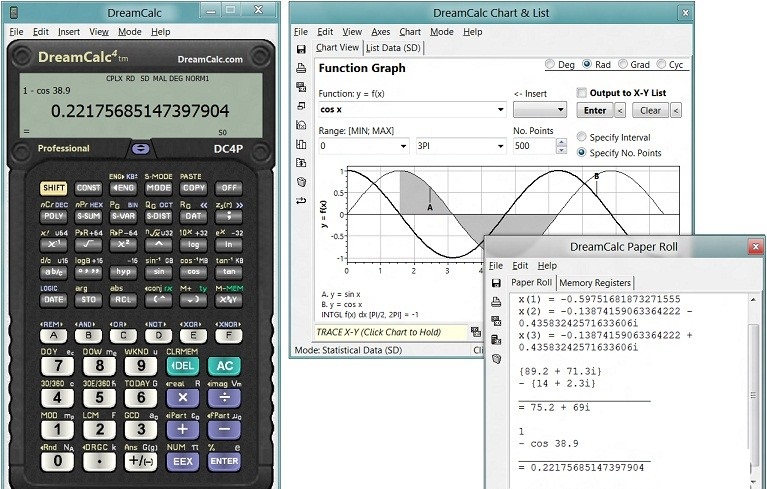
Task: Select the Cyc angle mode radio
Action: (661, 64)
